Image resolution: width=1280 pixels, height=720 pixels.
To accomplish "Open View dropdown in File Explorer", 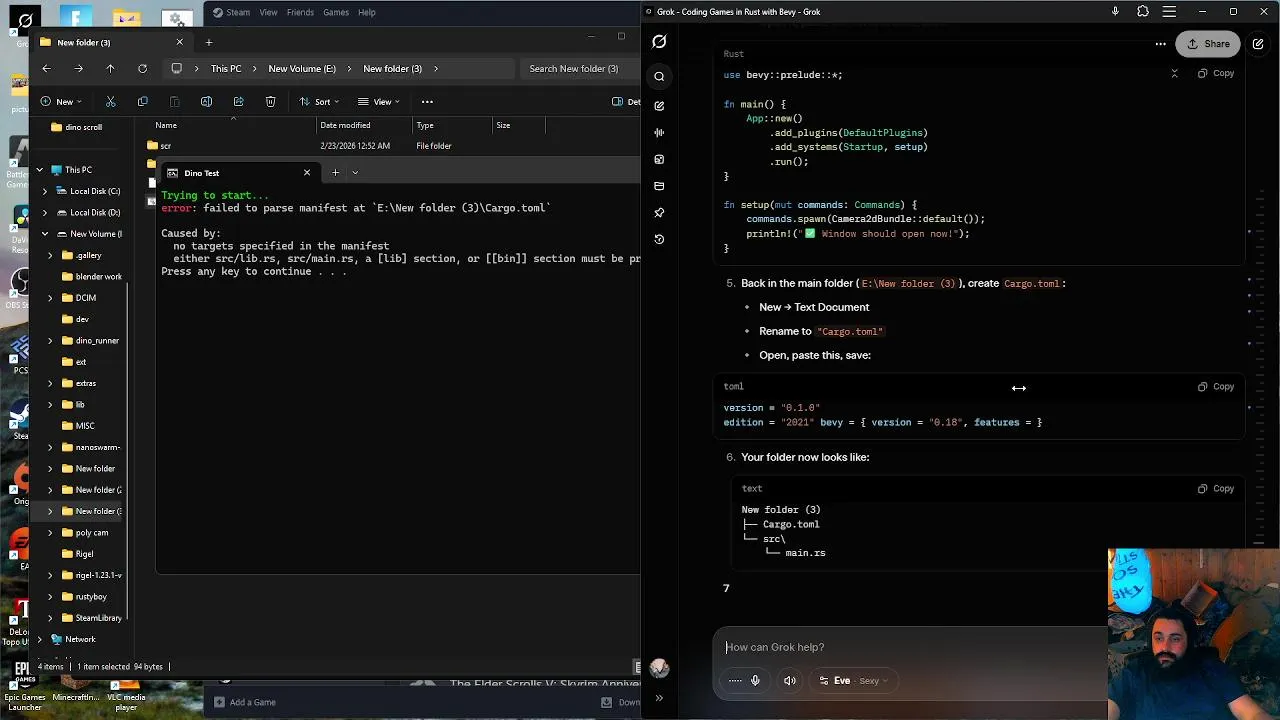I will coord(379,101).
